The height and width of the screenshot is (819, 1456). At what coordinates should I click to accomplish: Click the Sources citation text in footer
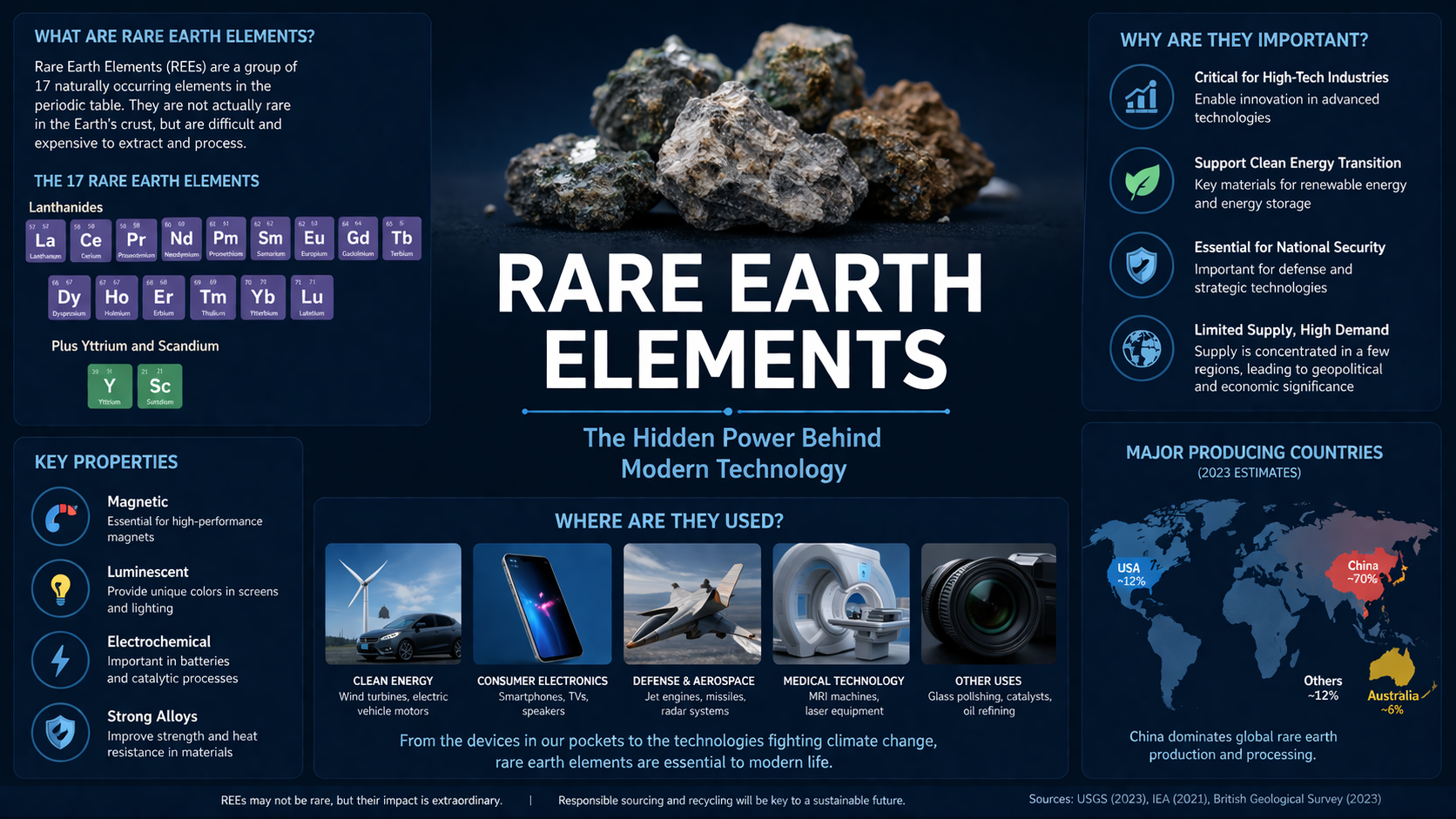pos(1204,799)
